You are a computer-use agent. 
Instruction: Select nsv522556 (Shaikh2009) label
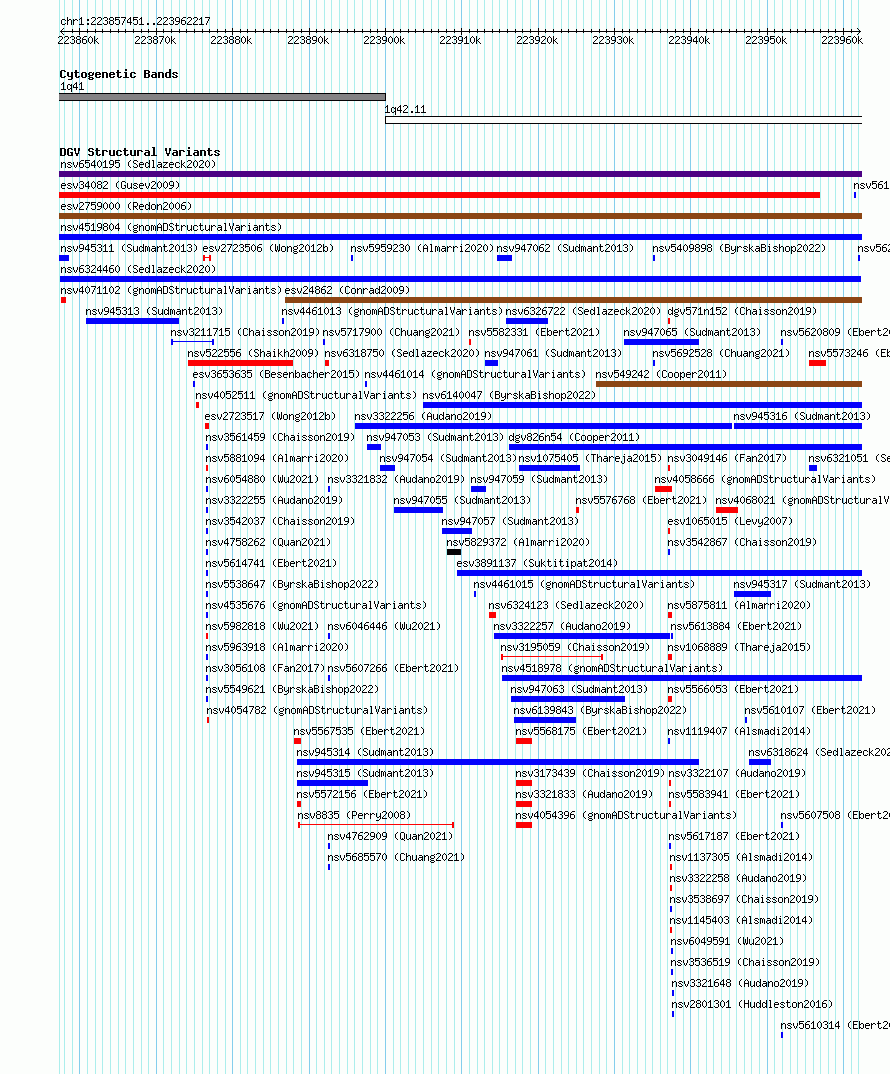(x=254, y=353)
